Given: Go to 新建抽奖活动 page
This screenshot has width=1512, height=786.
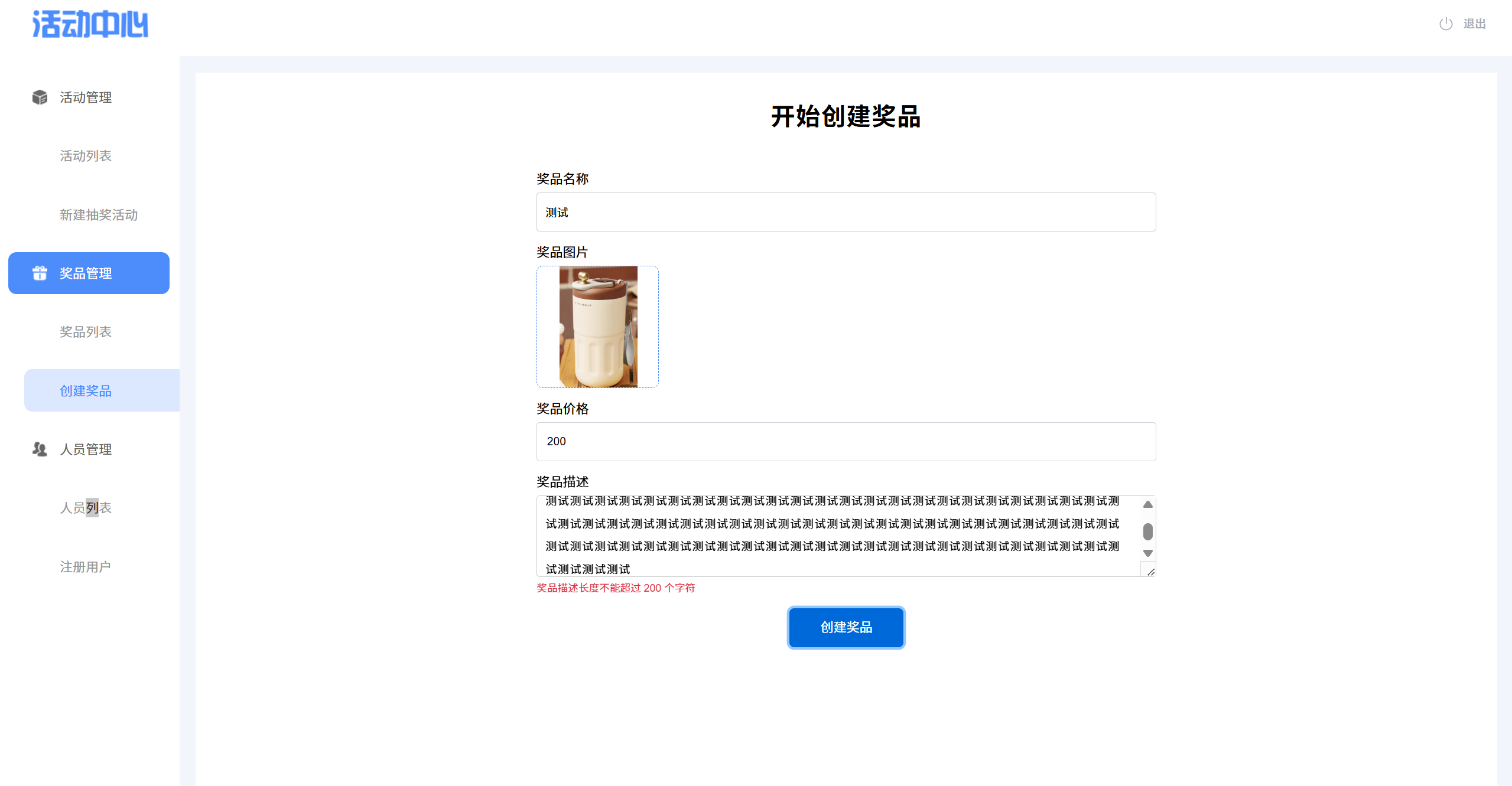Looking at the screenshot, I should point(99,215).
